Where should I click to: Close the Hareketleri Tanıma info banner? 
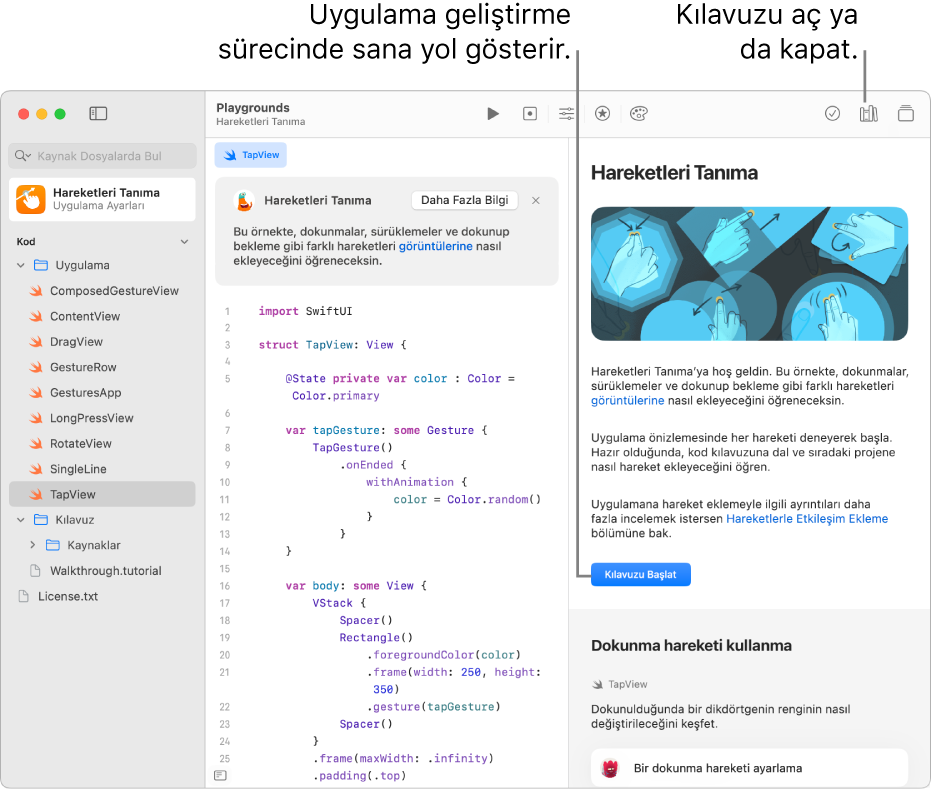click(536, 201)
